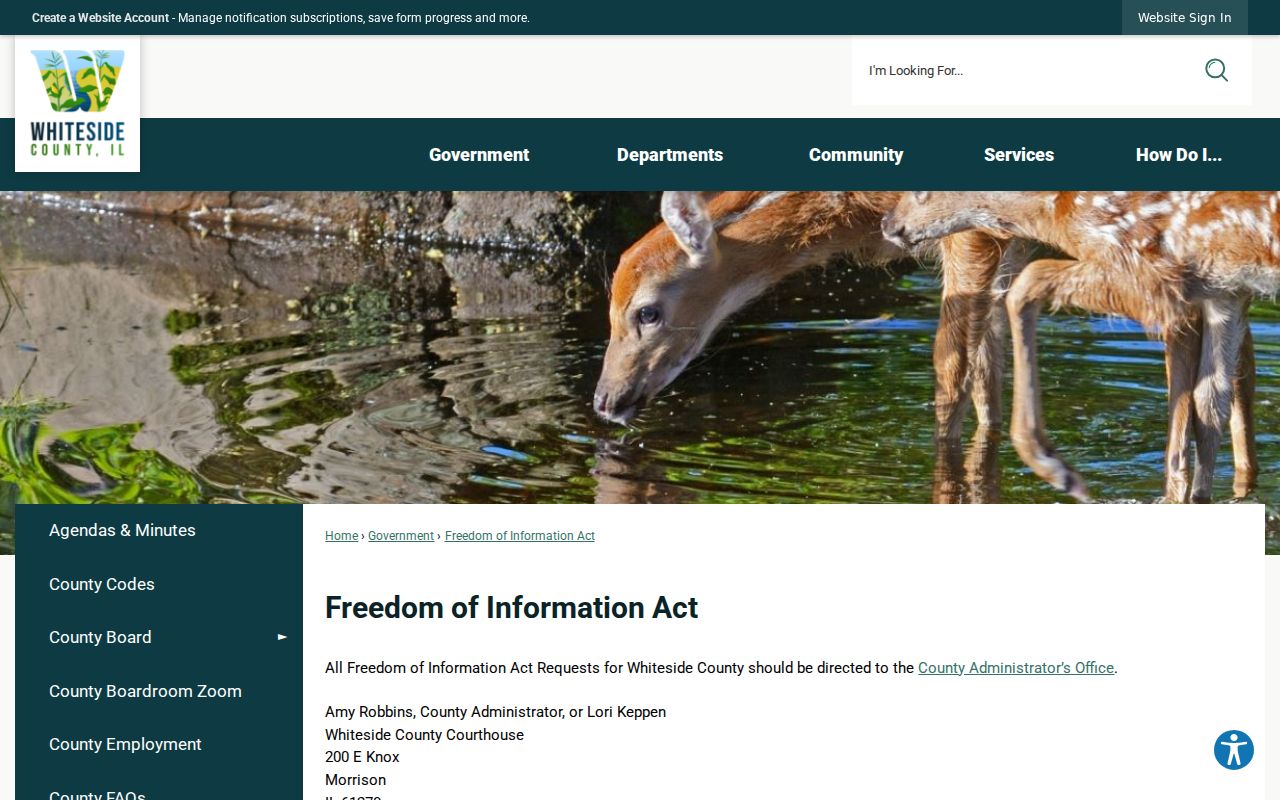Expand the County Board submenu arrow

pos(282,637)
